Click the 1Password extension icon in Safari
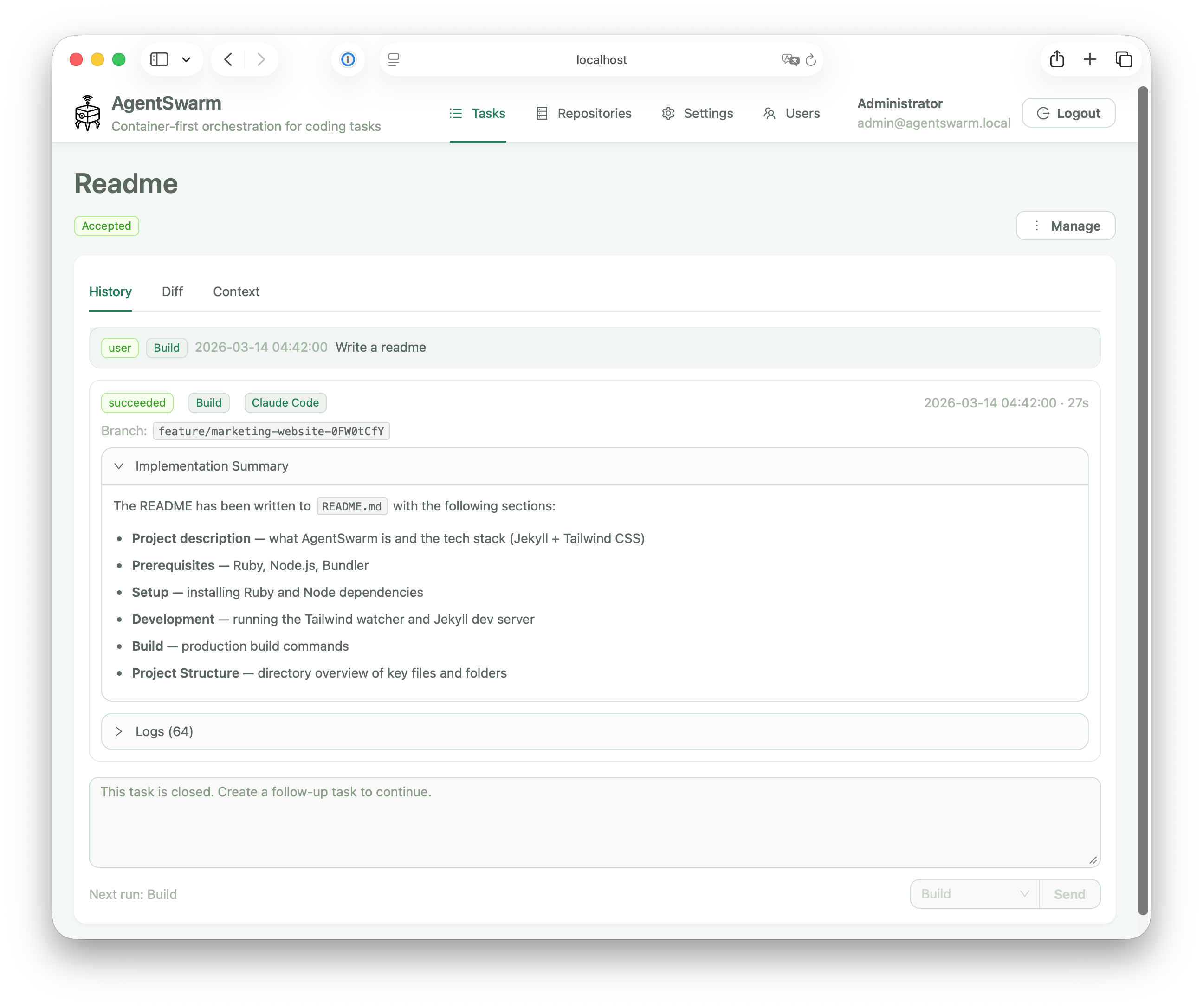 pyautogui.click(x=348, y=59)
